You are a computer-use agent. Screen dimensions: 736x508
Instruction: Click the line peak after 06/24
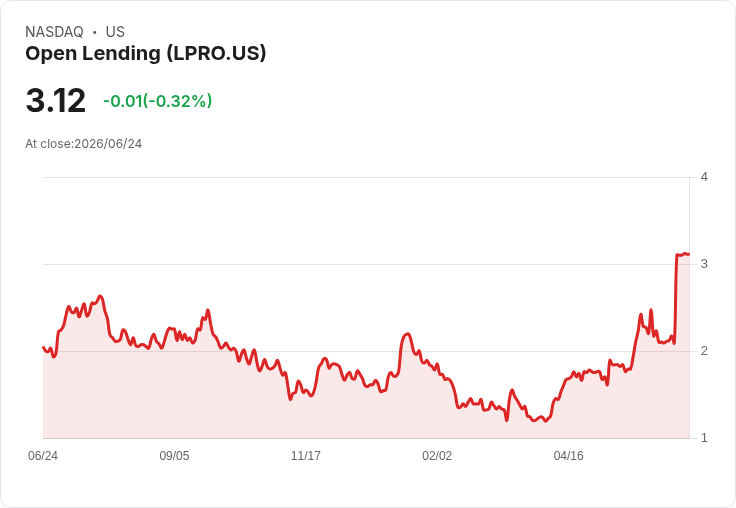100,296
